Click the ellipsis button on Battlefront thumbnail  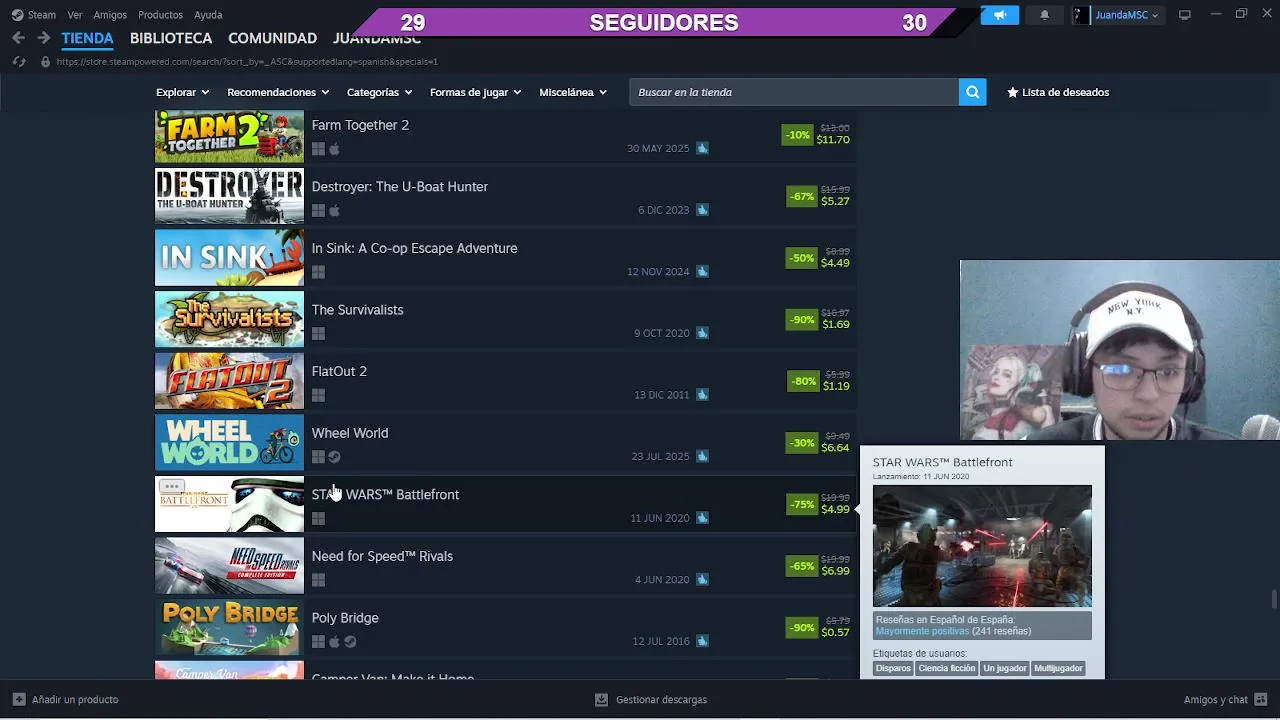point(171,486)
